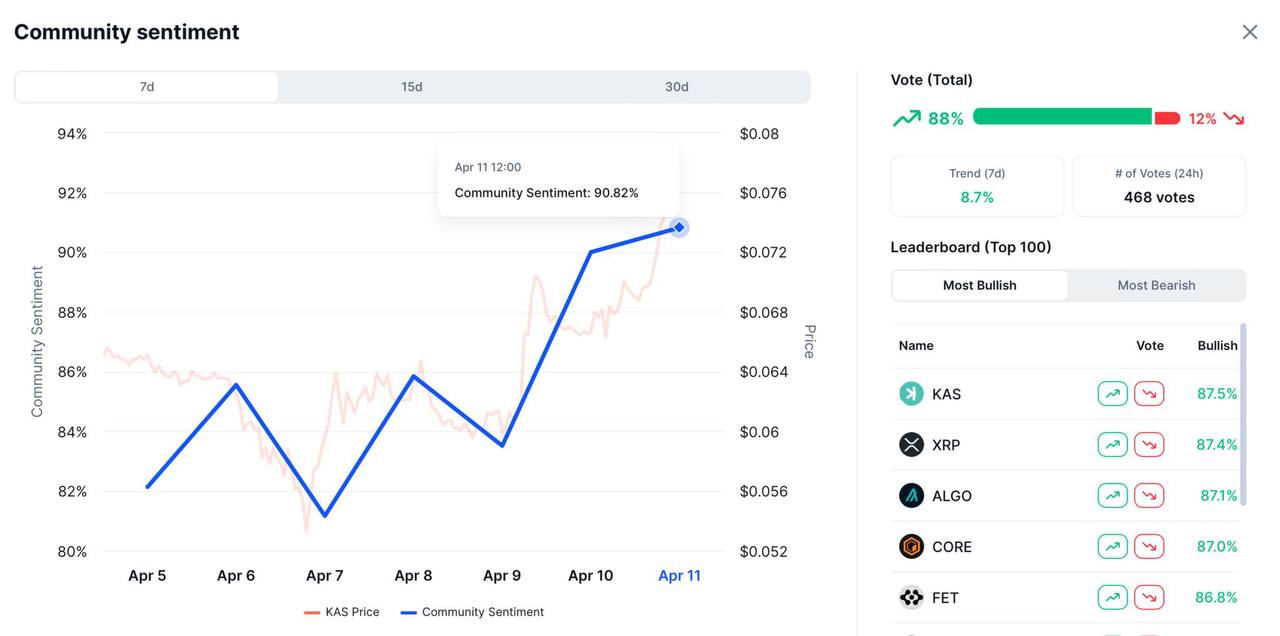Switch the chart to the 15d range
Viewport: 1280px width, 636px height.
[x=412, y=87]
